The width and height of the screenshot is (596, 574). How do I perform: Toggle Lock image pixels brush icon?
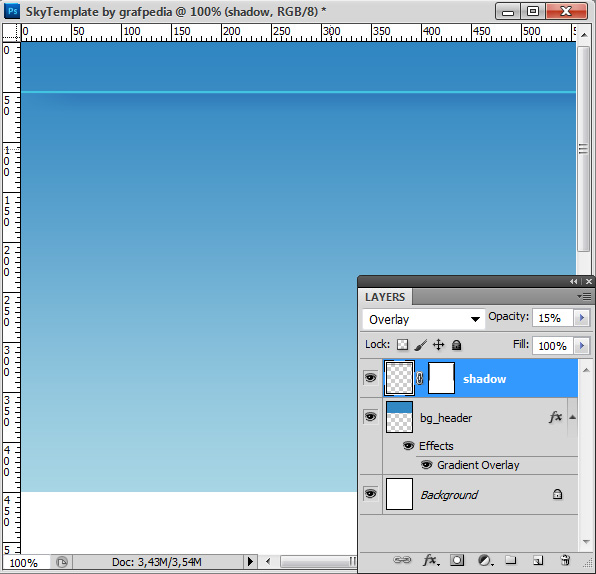pyautogui.click(x=420, y=345)
